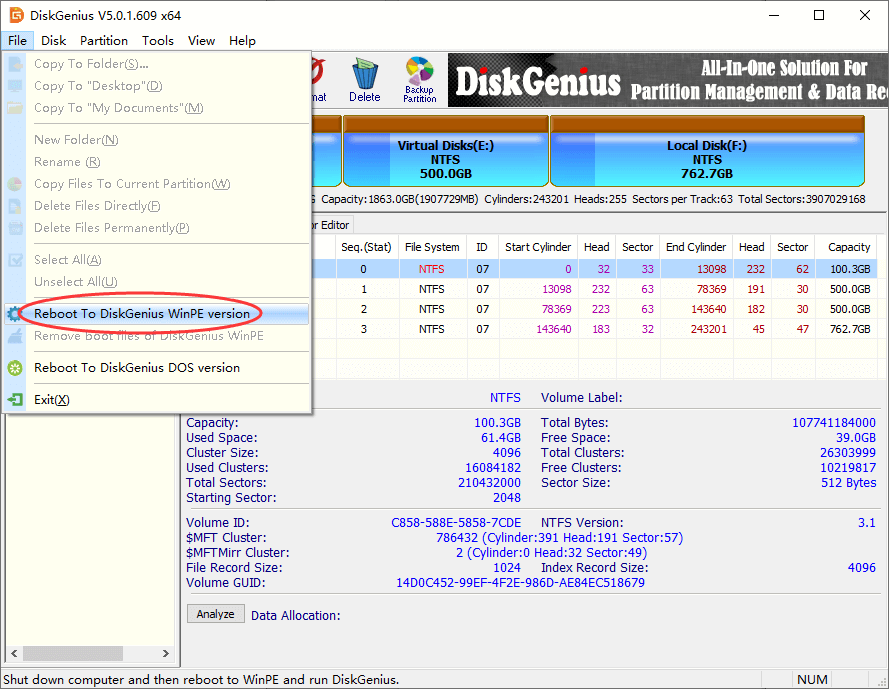Click the DiskGenius logo in title bar

click(15, 15)
